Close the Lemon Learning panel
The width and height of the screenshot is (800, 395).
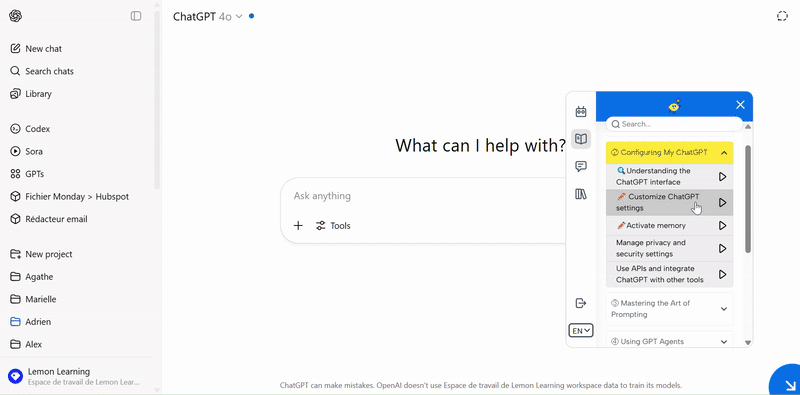(740, 105)
